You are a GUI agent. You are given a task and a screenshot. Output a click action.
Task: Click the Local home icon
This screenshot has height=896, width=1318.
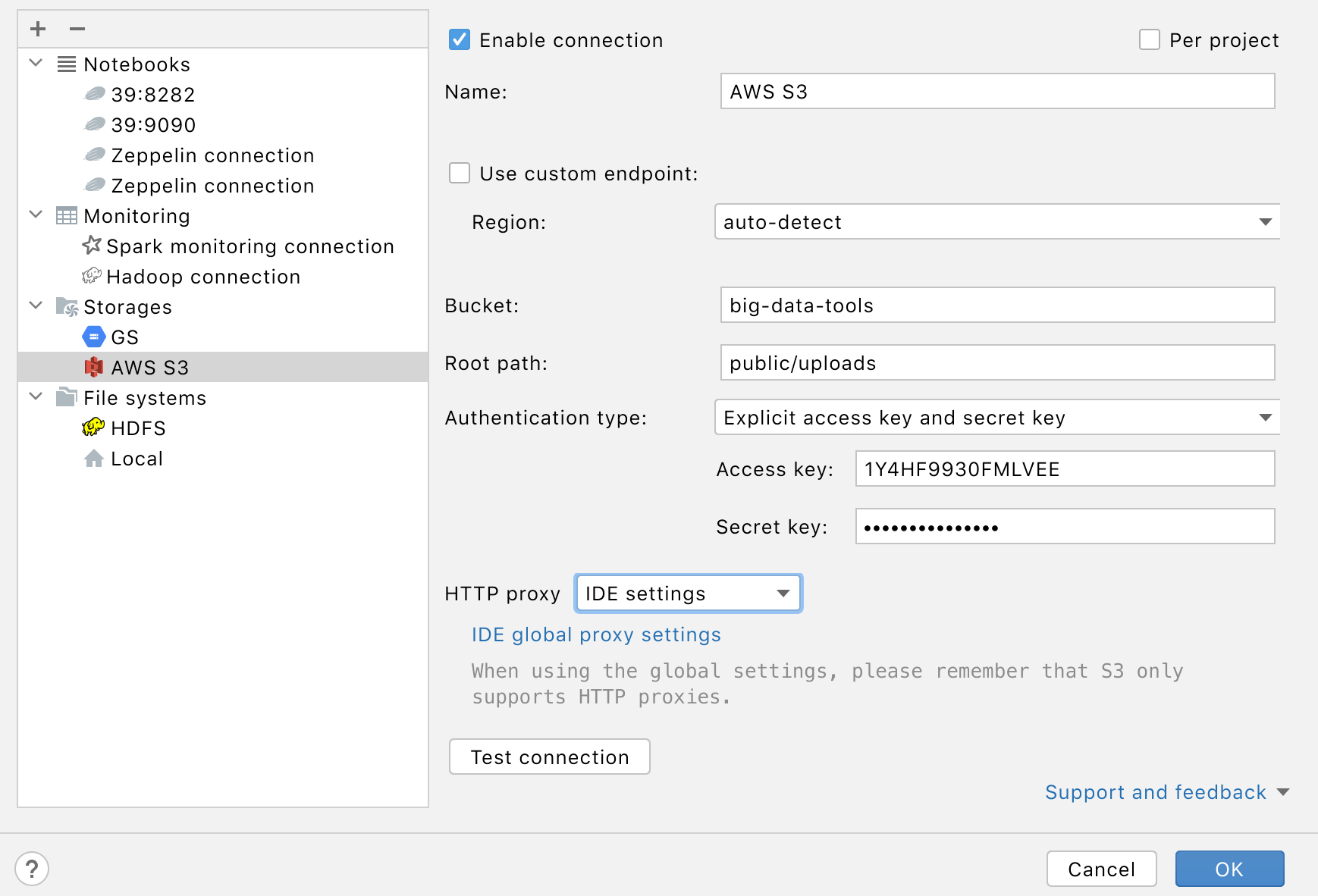pyautogui.click(x=93, y=458)
